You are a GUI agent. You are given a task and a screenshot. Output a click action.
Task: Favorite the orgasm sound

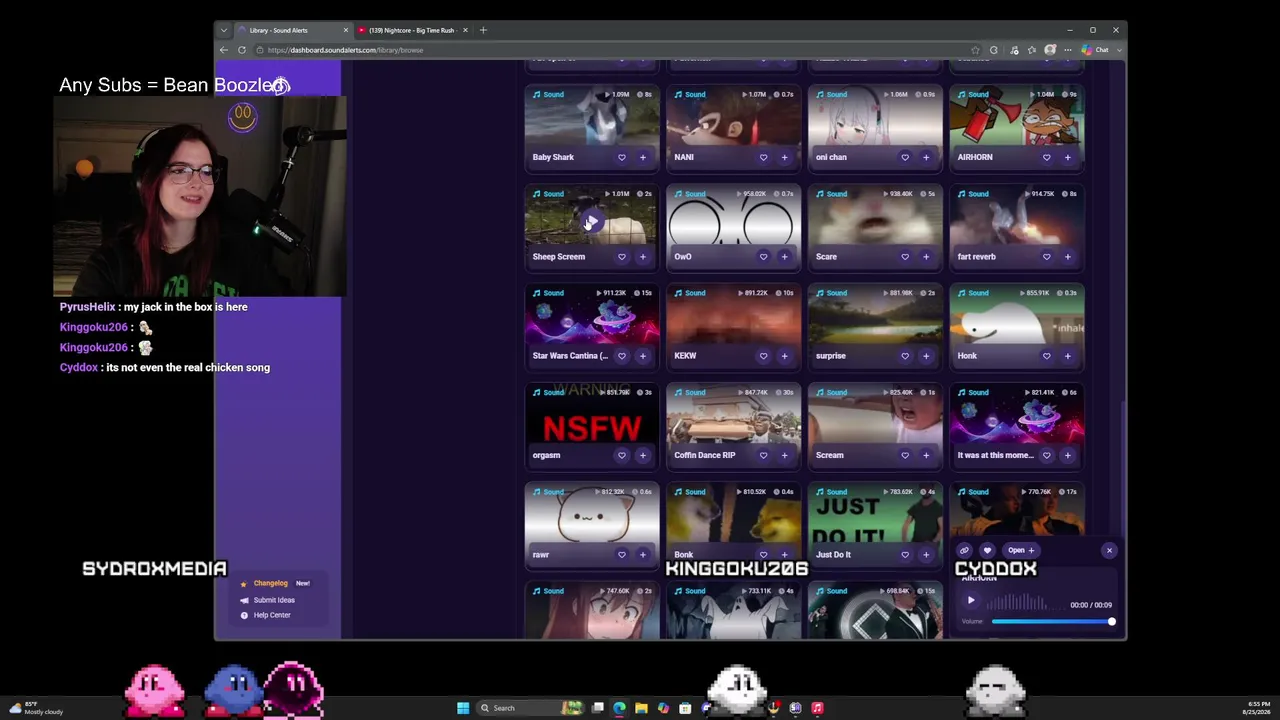[x=621, y=455]
